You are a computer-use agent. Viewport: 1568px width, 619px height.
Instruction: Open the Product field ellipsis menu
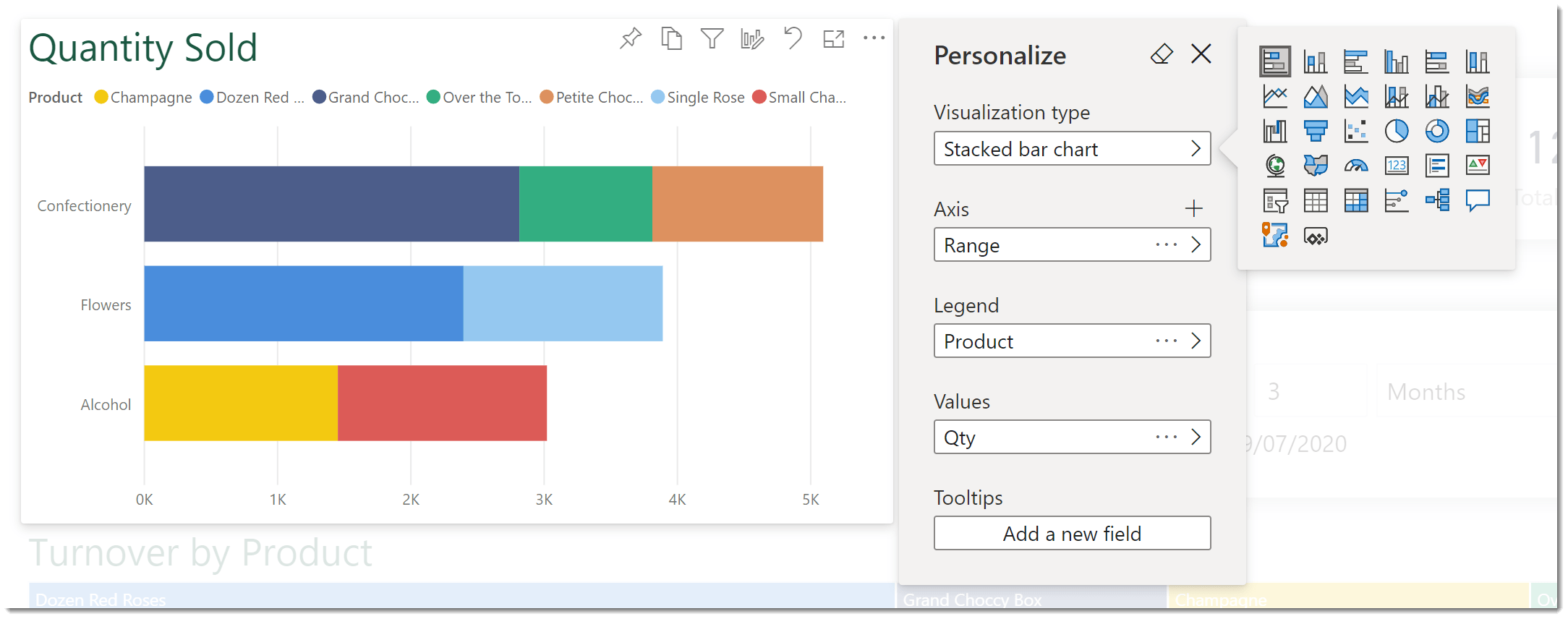pos(1167,341)
